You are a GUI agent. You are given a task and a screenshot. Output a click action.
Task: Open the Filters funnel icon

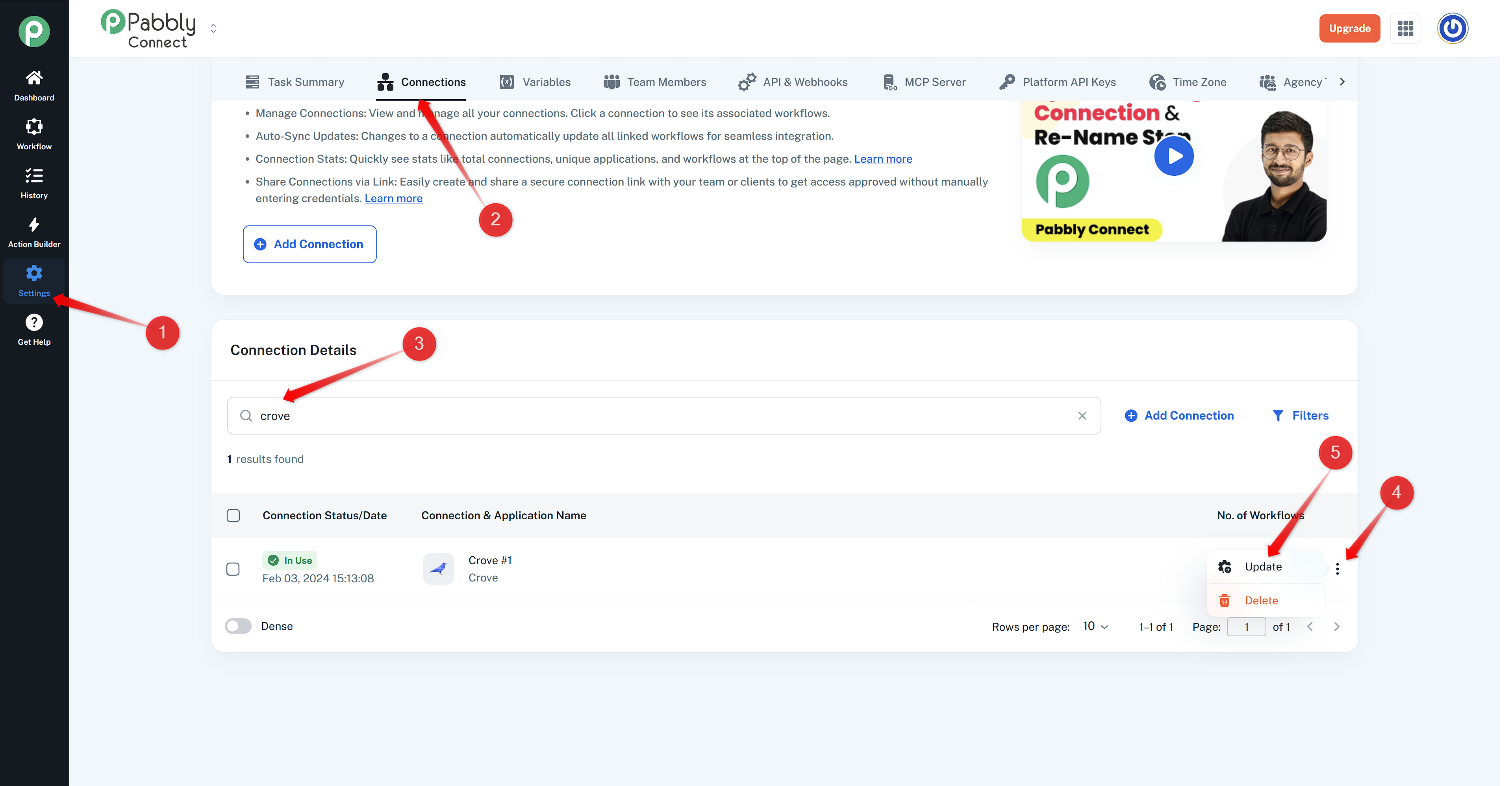coord(1277,415)
